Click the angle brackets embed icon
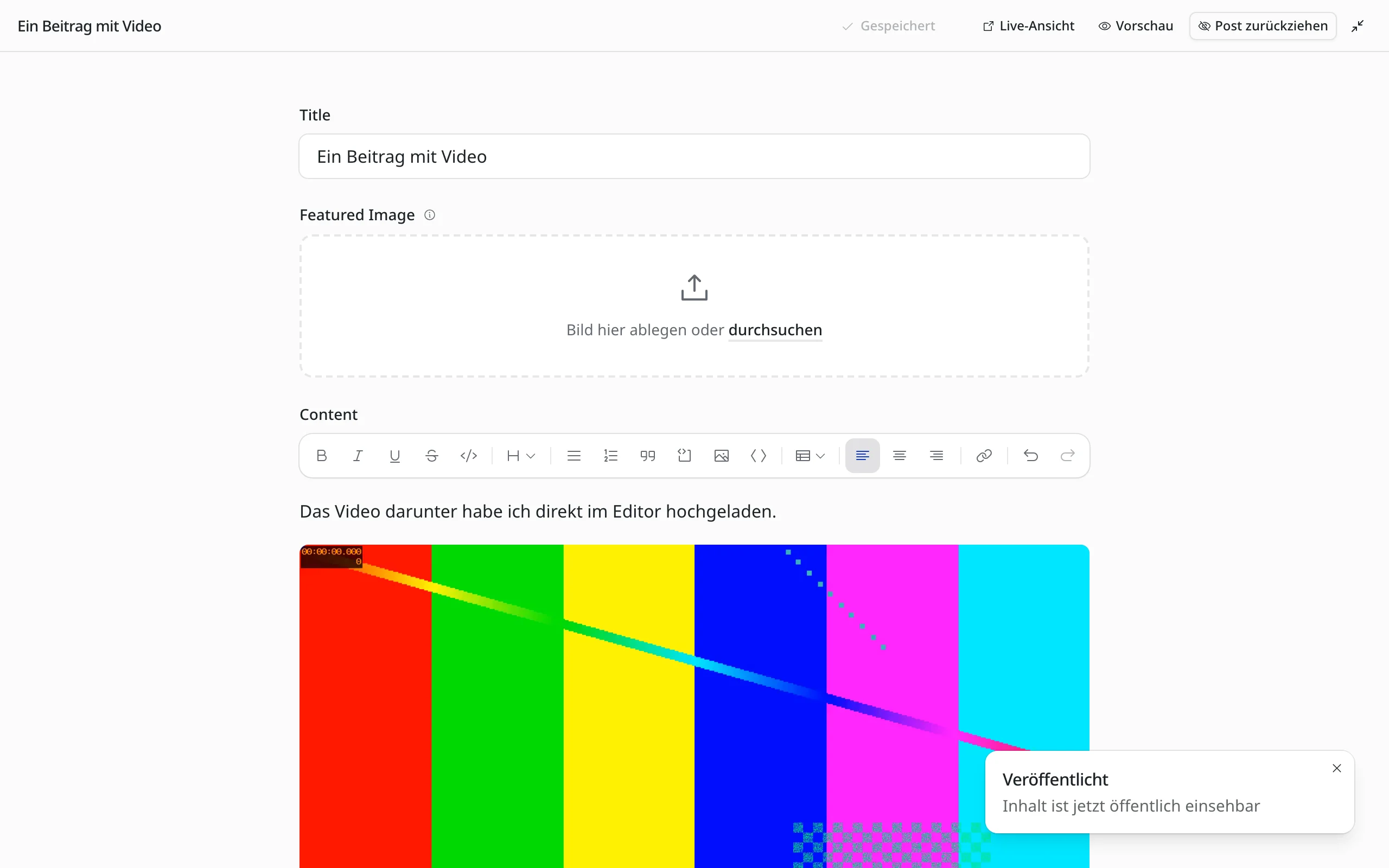Screen dimensions: 1389x868 click(758, 455)
